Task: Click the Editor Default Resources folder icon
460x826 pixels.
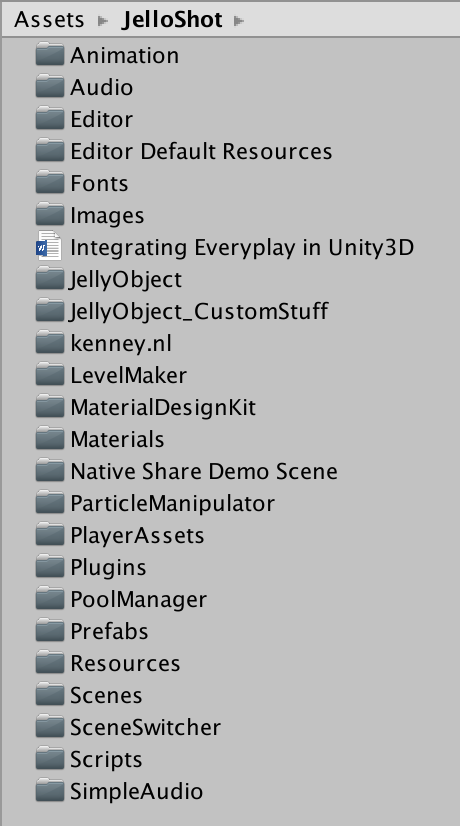Action: pos(50,151)
